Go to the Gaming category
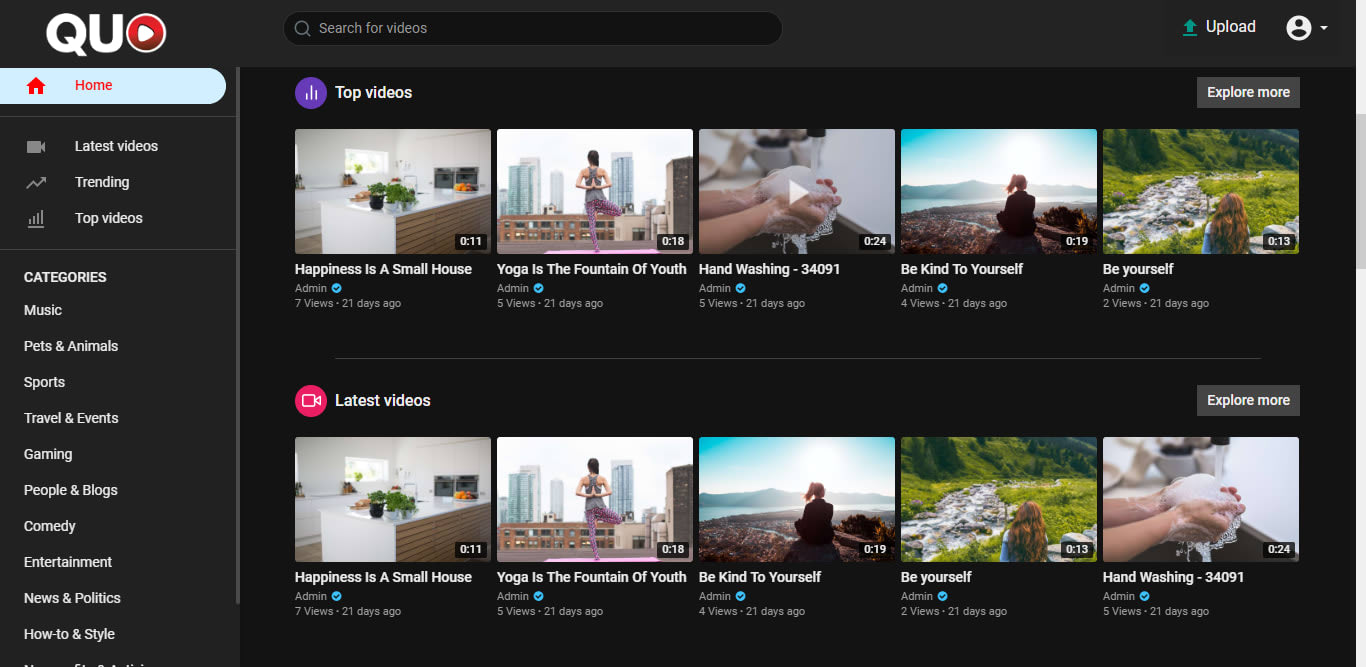Image resolution: width=1366 pixels, height=667 pixels. coord(48,454)
